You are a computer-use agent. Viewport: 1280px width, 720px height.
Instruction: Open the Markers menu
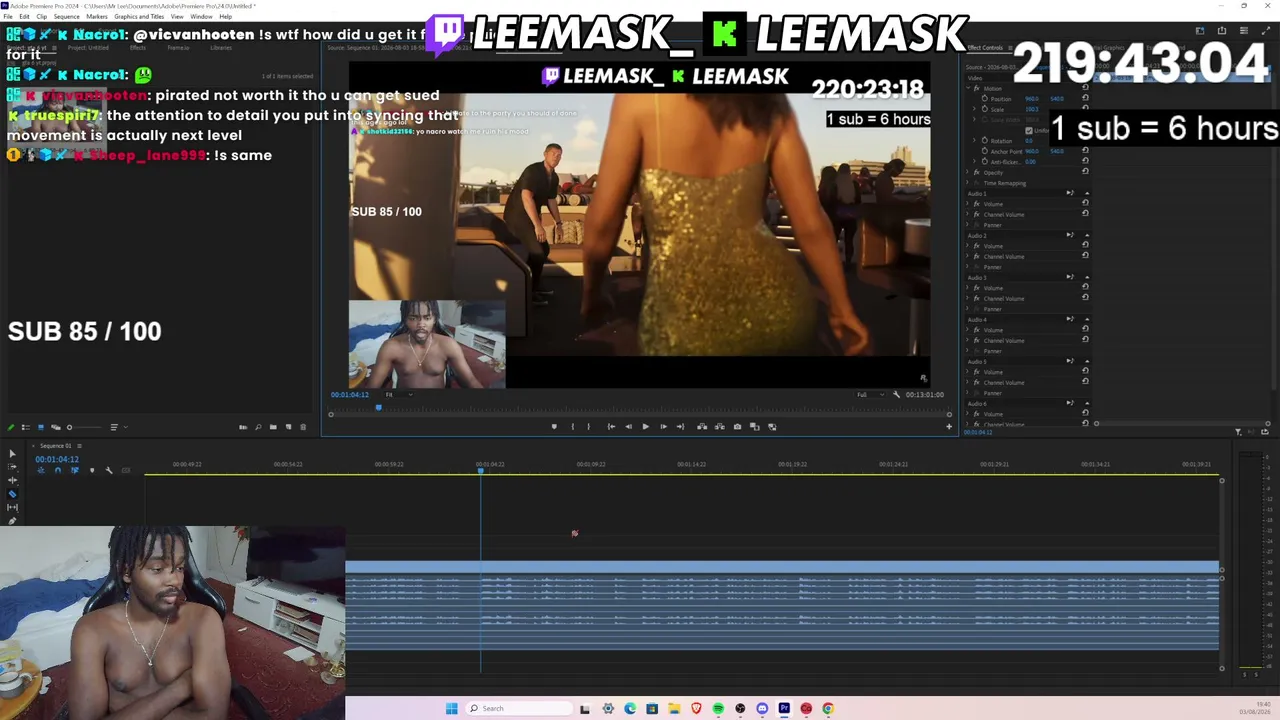pyautogui.click(x=97, y=17)
